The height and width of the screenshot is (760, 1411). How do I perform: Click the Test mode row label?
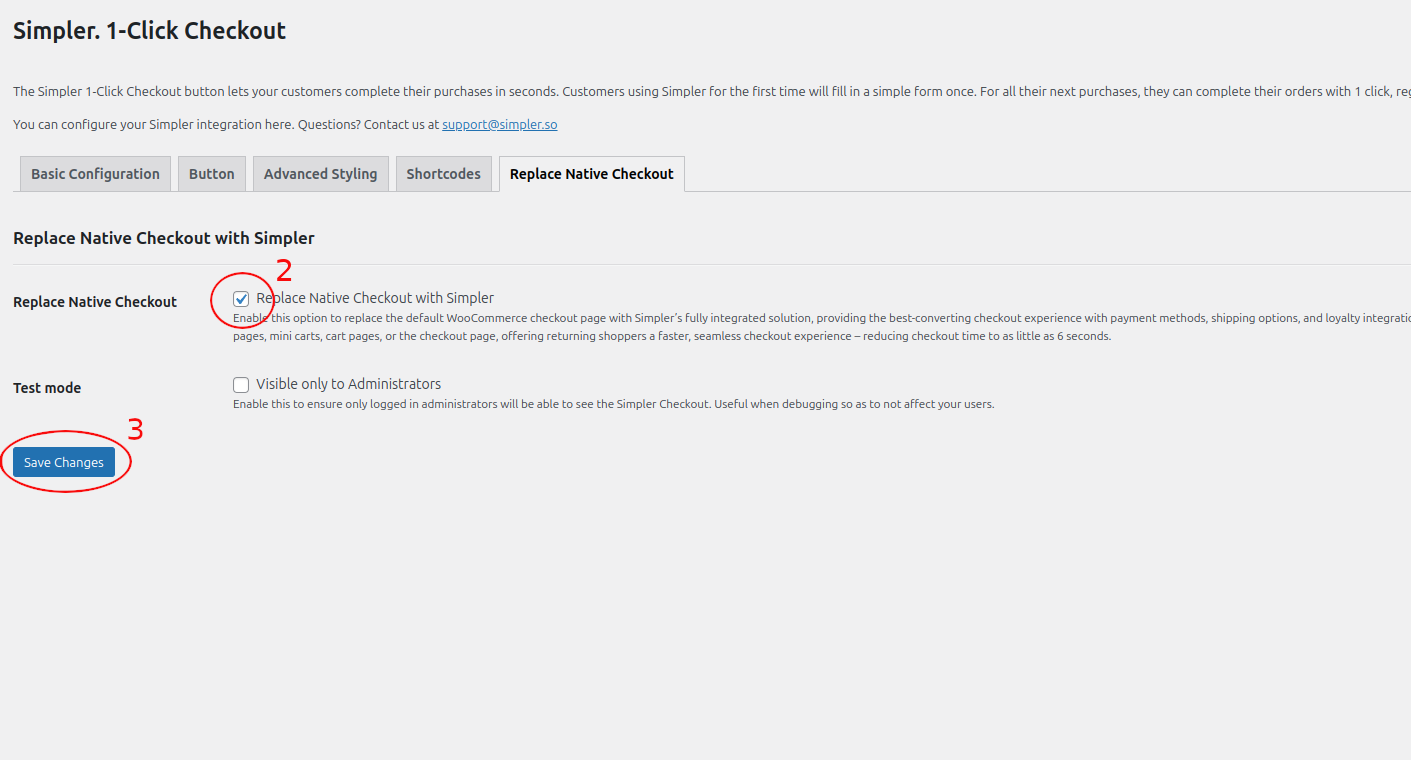[x=47, y=388]
